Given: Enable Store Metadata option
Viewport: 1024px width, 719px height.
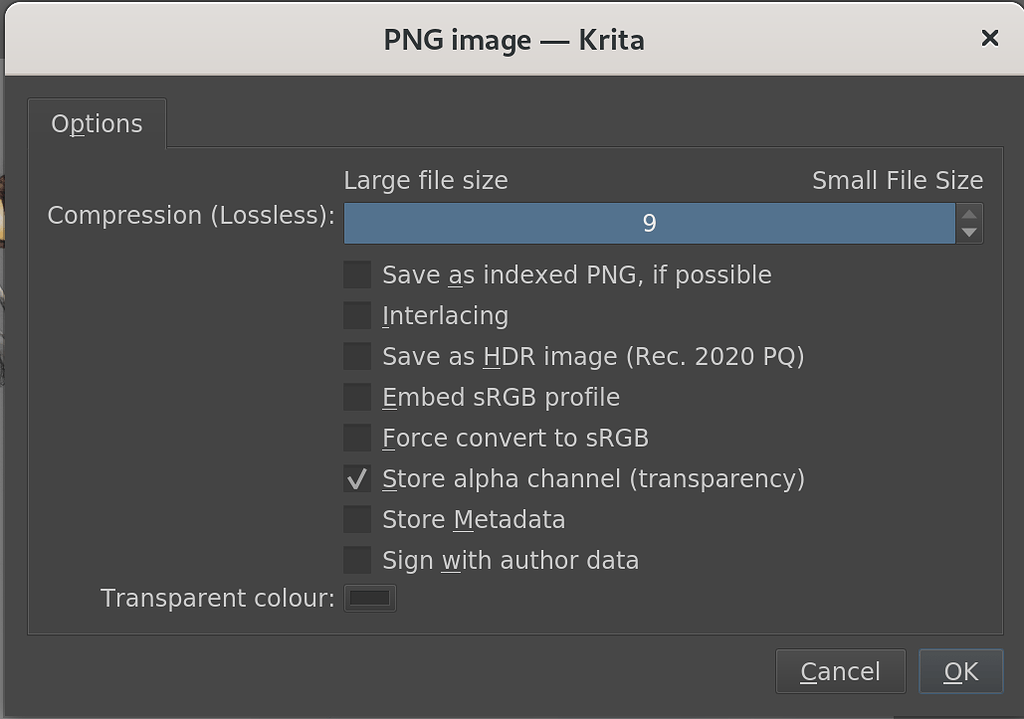Looking at the screenshot, I should tap(357, 519).
